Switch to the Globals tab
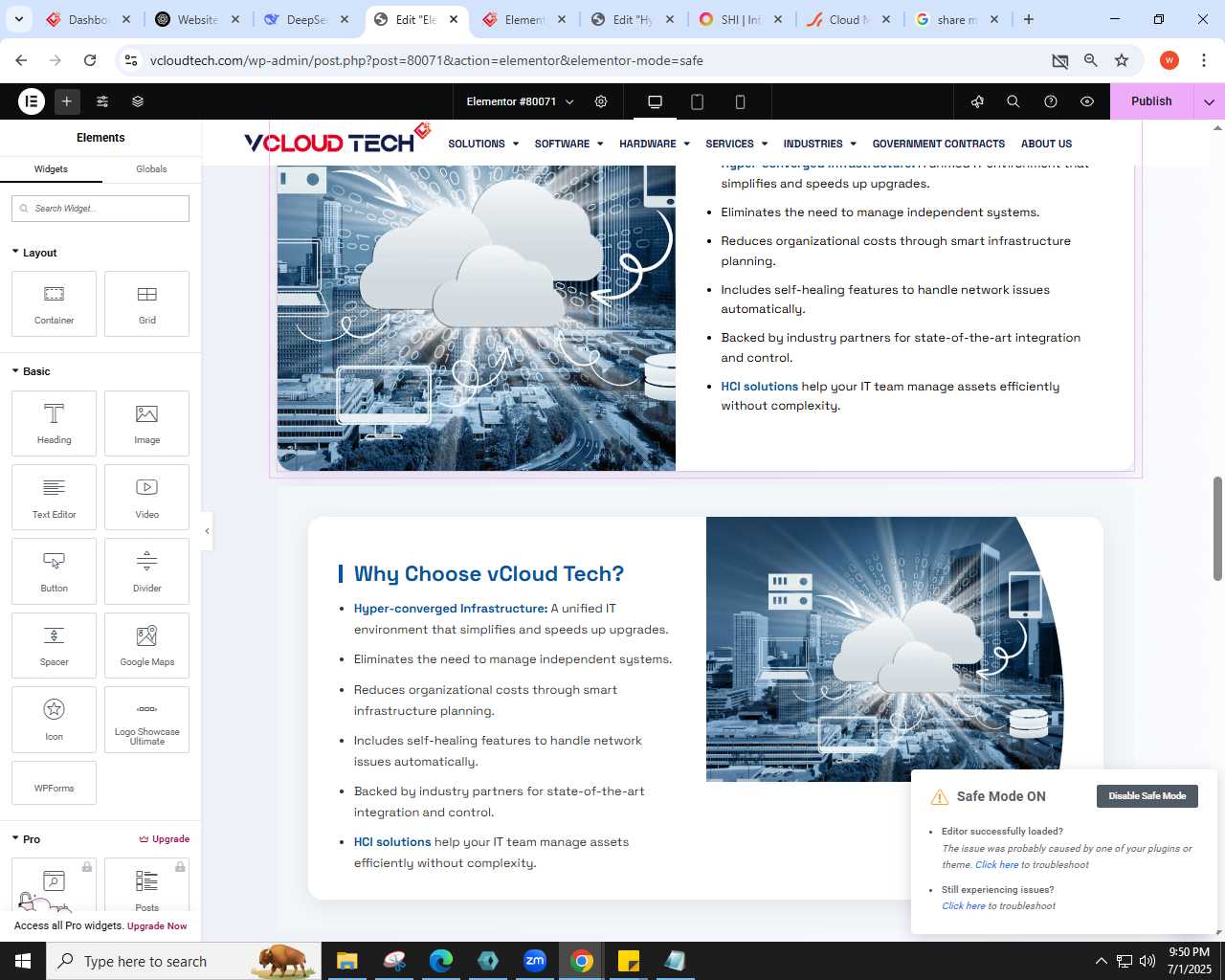Screen dimensions: 1225x980 [151, 169]
